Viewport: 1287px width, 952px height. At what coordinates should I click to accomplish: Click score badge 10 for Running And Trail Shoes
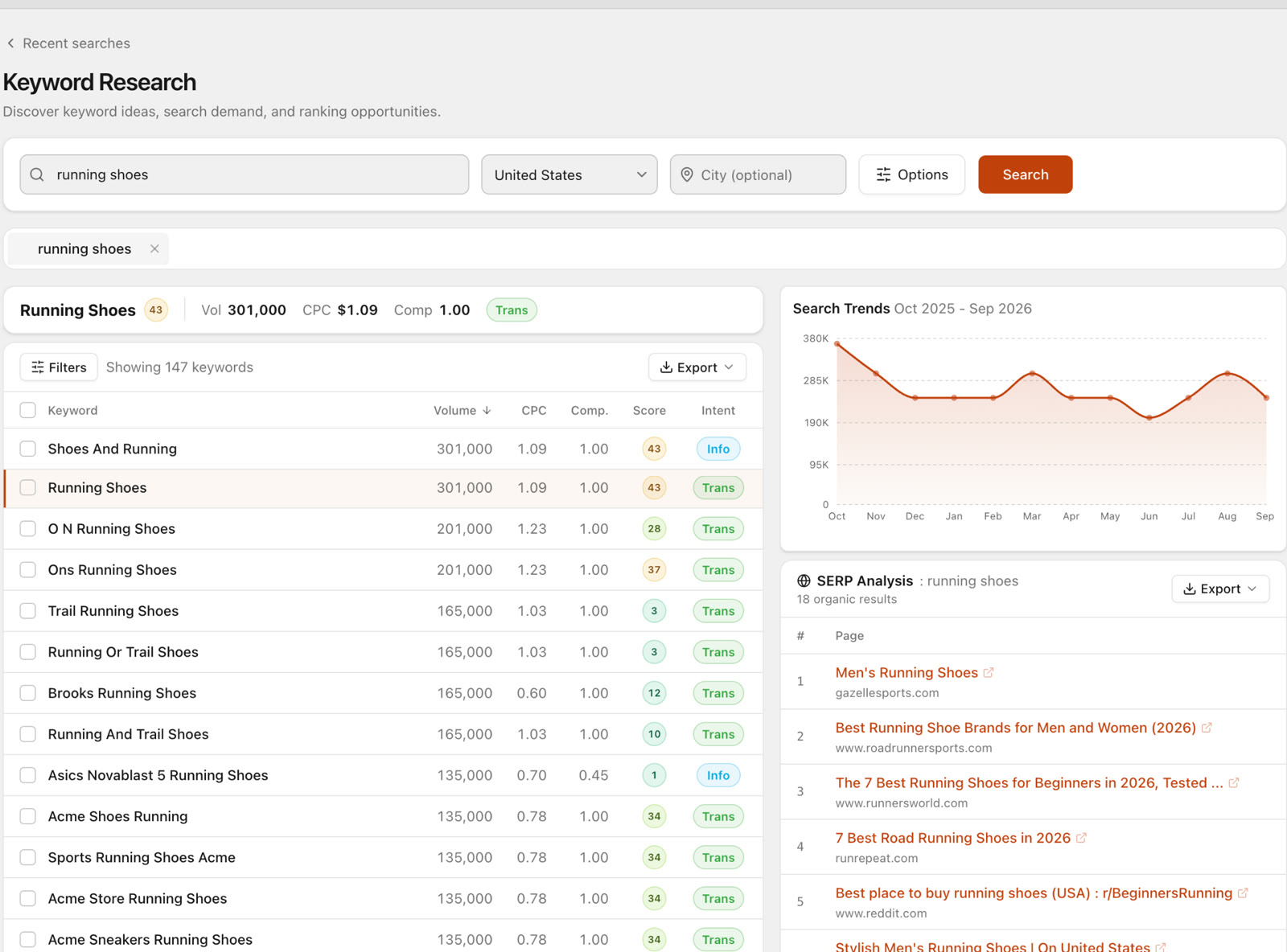pos(654,733)
